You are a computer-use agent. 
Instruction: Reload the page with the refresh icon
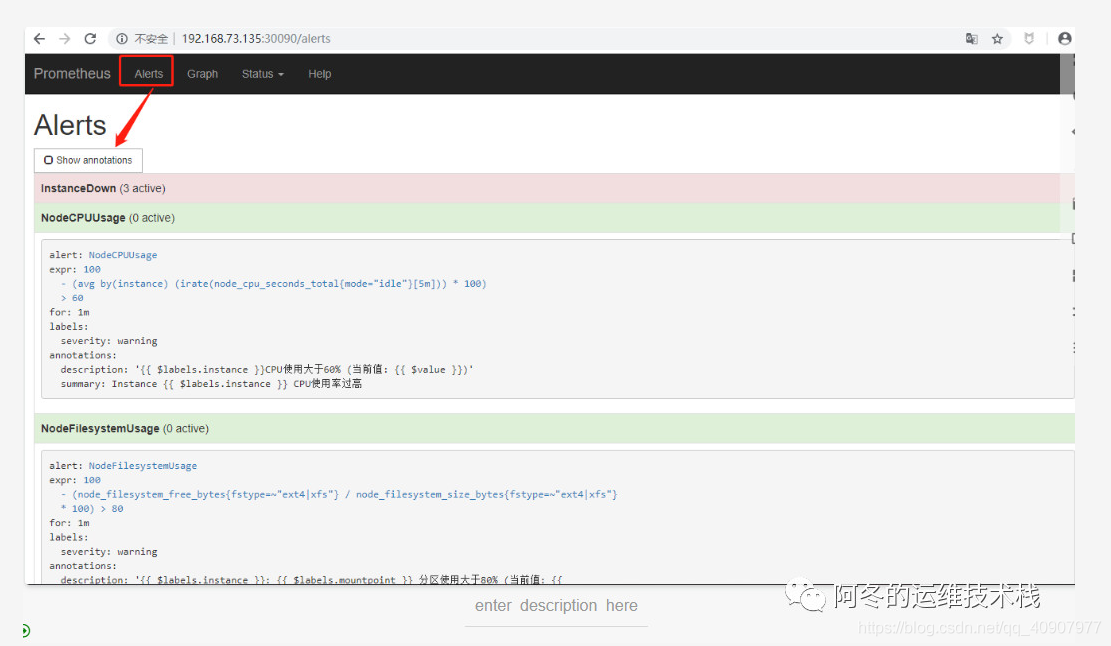pyautogui.click(x=90, y=39)
